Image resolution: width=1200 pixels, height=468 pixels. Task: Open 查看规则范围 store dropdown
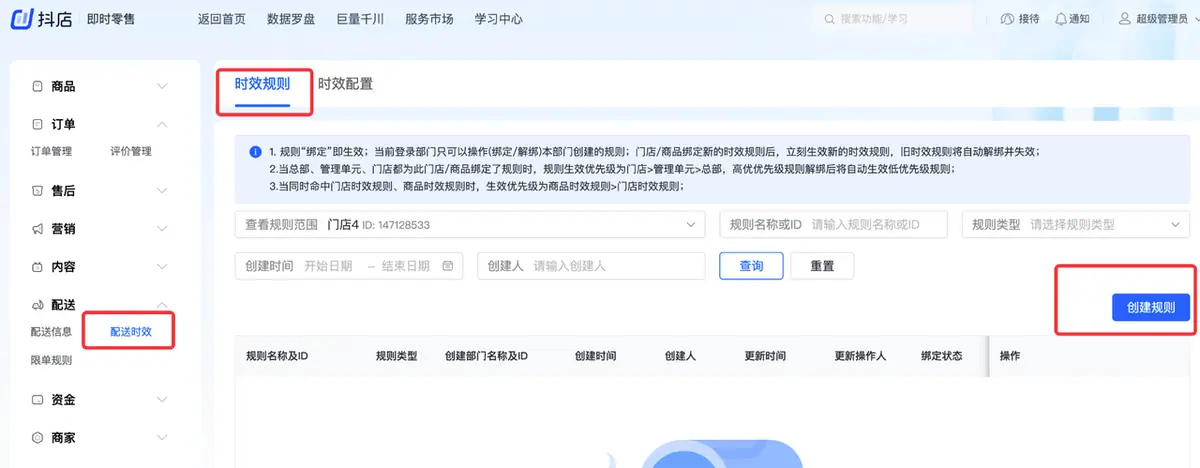click(470, 225)
